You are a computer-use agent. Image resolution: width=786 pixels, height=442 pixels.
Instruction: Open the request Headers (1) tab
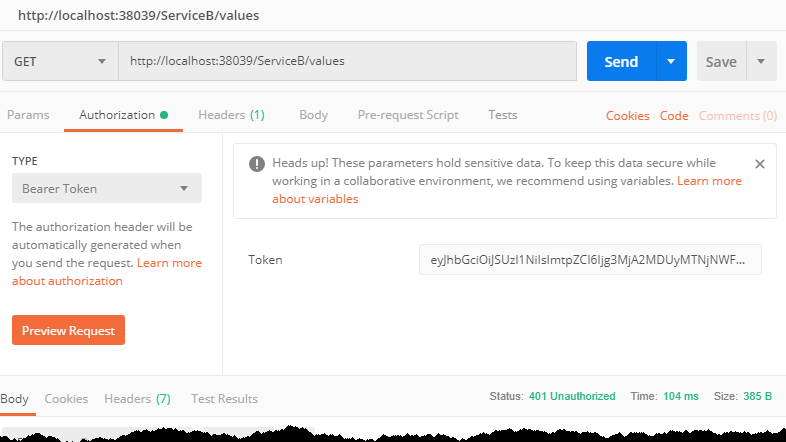point(231,115)
